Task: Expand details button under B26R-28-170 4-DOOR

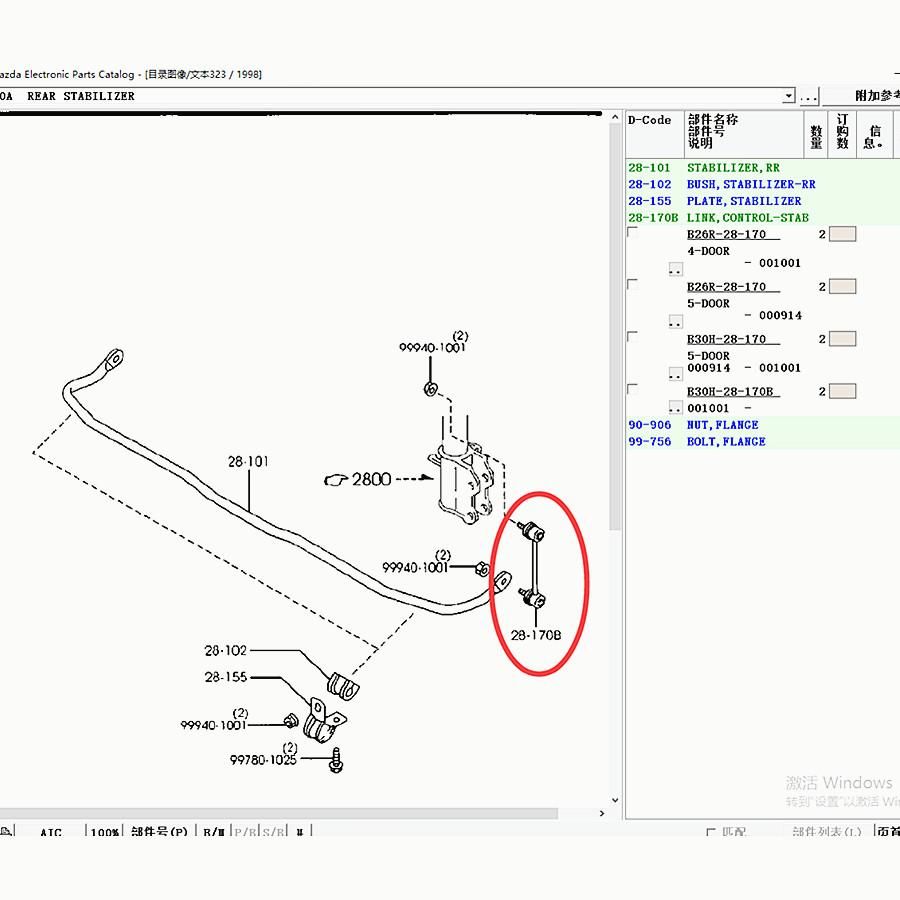Action: pos(675,270)
